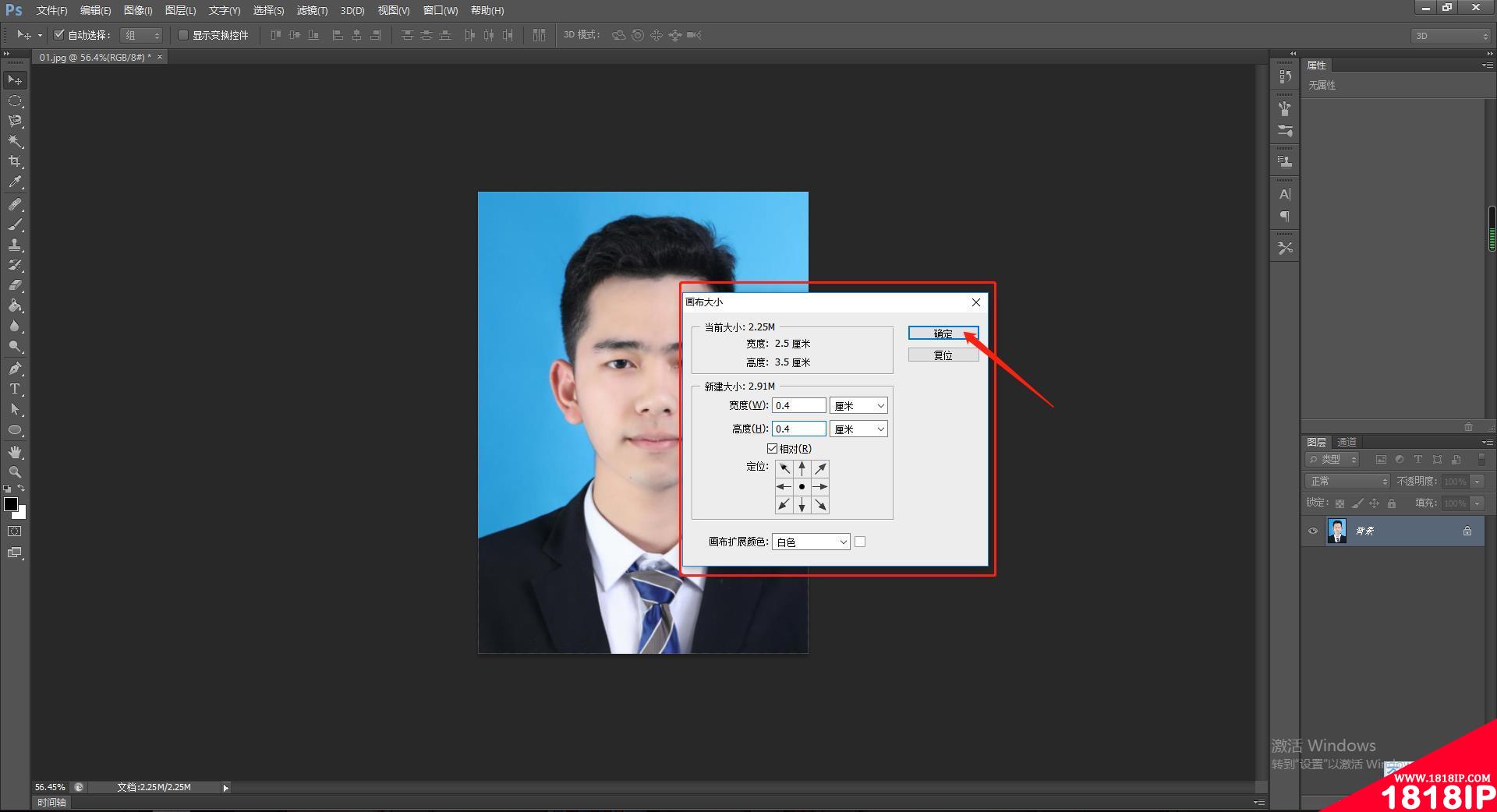Screen dimensions: 1497x812
Task: Open the 时间轴 panel tab
Action: point(52,803)
